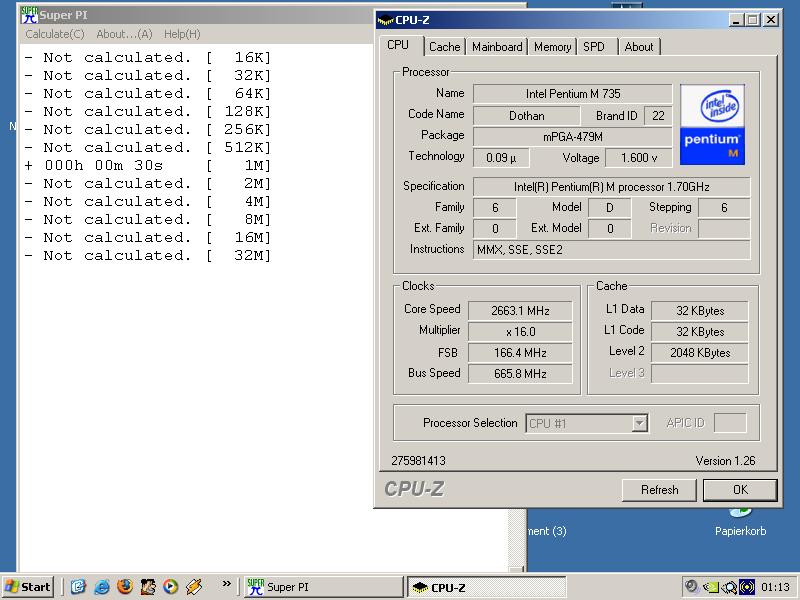The width and height of the screenshot is (800, 600).
Task: Switch to the SPD tab in CPU-Z
Action: [593, 47]
